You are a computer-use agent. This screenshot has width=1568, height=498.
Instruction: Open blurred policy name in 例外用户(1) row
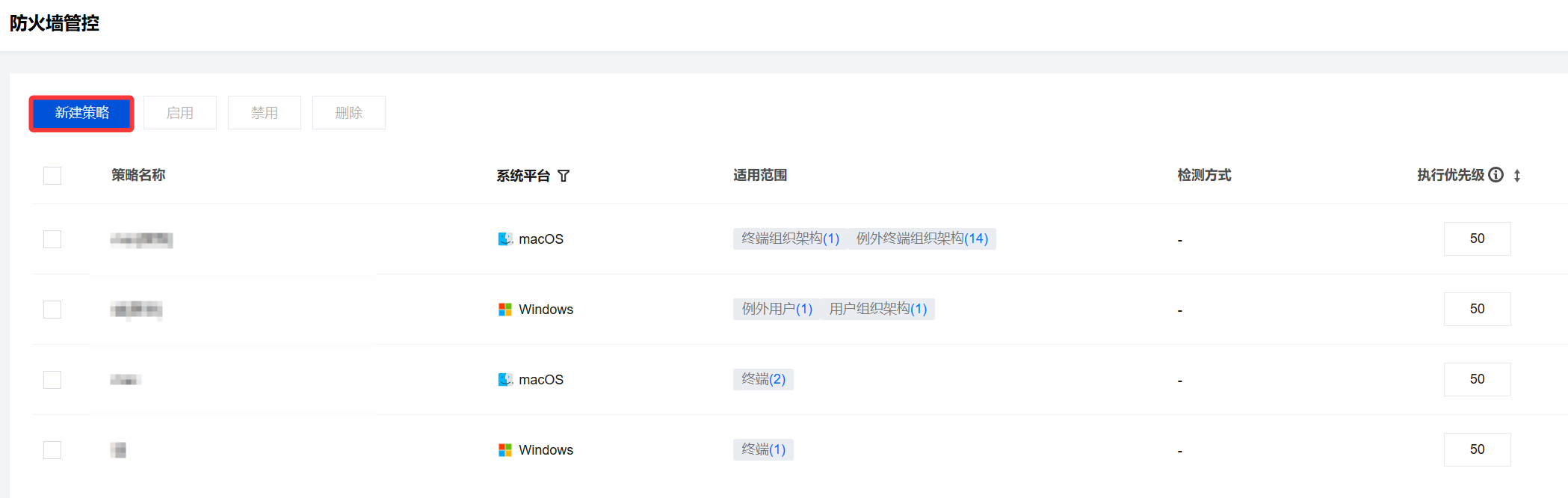click(x=136, y=310)
